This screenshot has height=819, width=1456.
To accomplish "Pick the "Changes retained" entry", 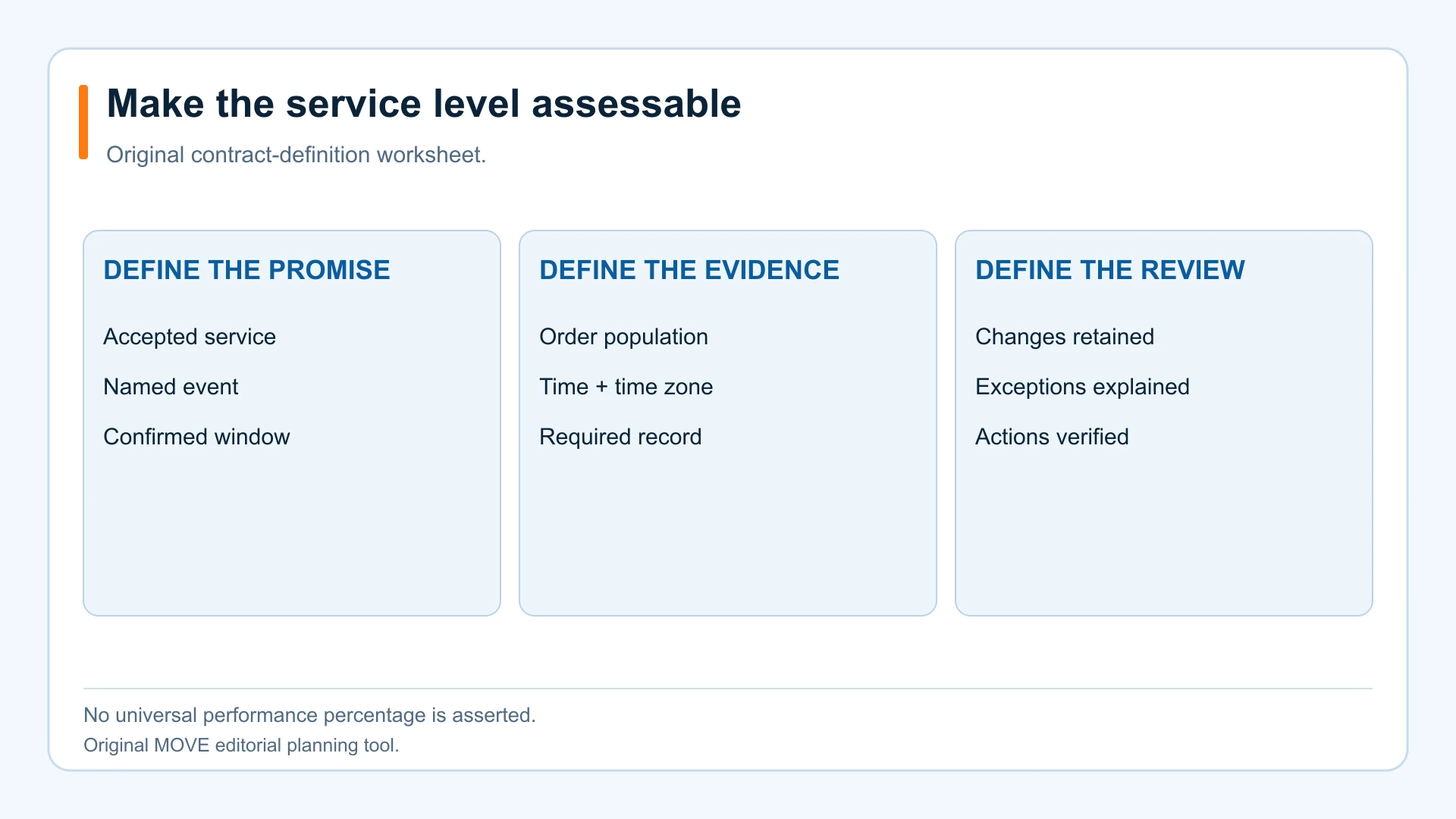I will (1065, 337).
